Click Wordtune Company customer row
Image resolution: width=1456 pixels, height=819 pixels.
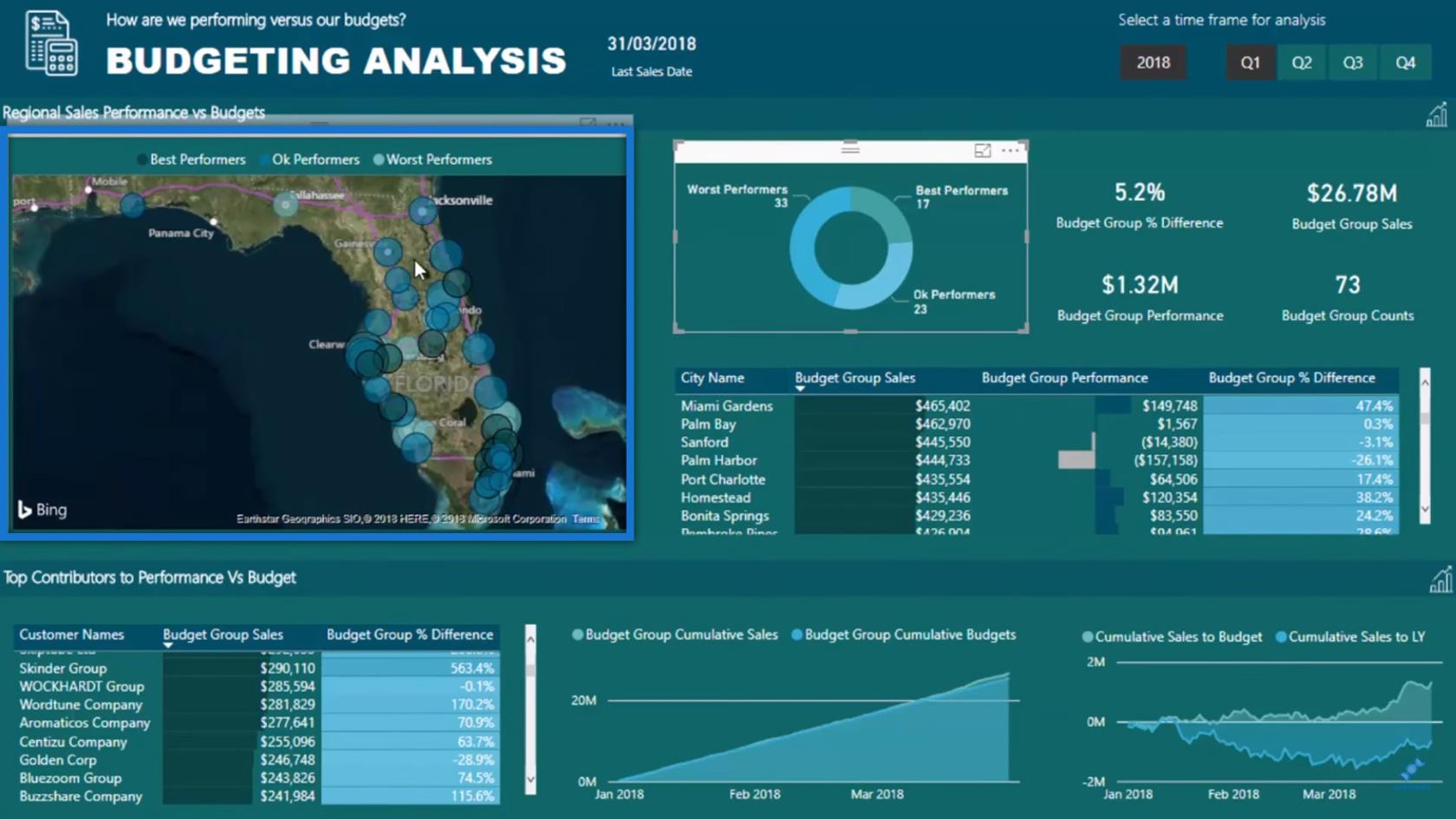click(x=257, y=705)
